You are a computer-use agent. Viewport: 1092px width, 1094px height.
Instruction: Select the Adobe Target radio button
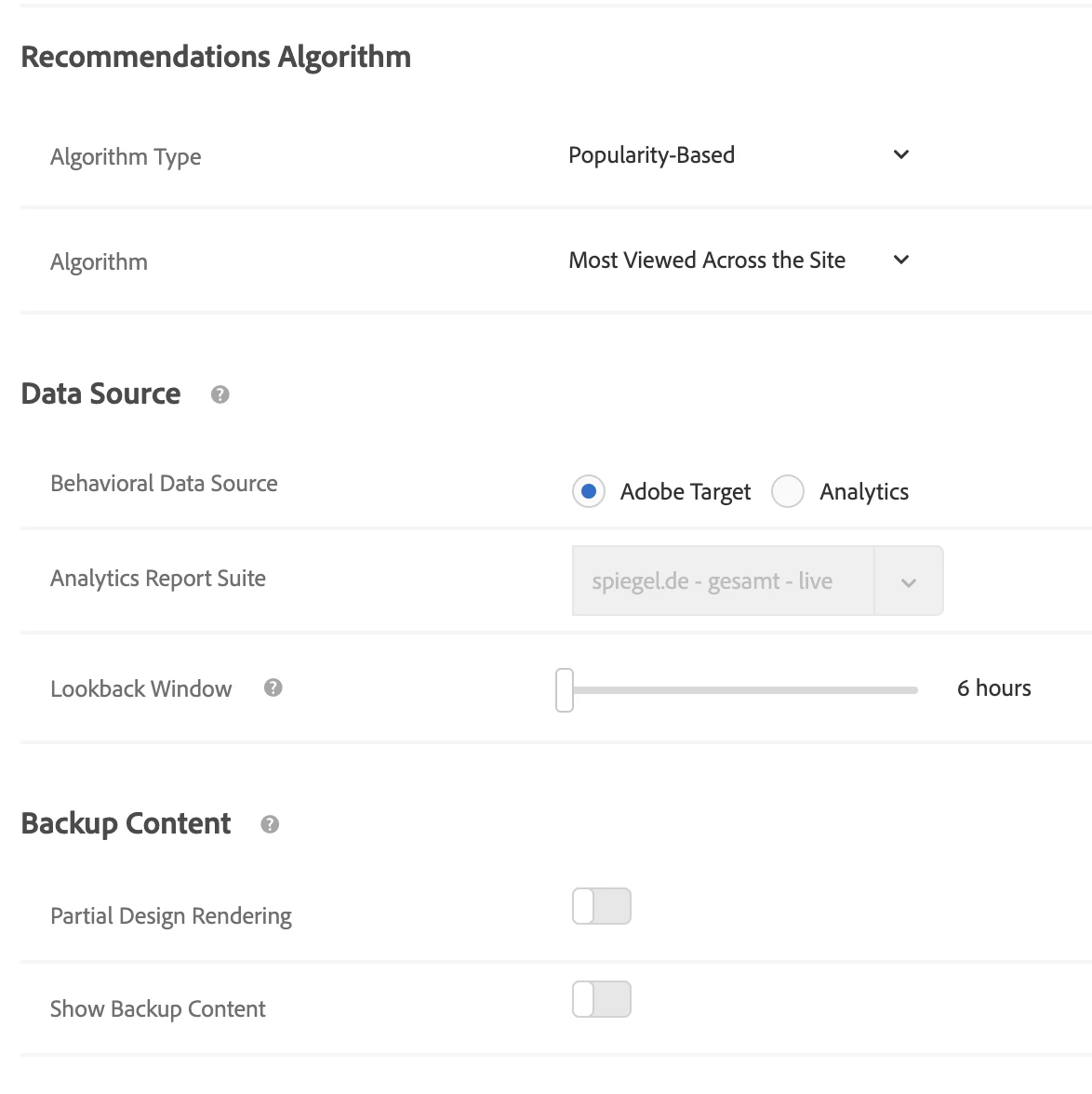588,491
